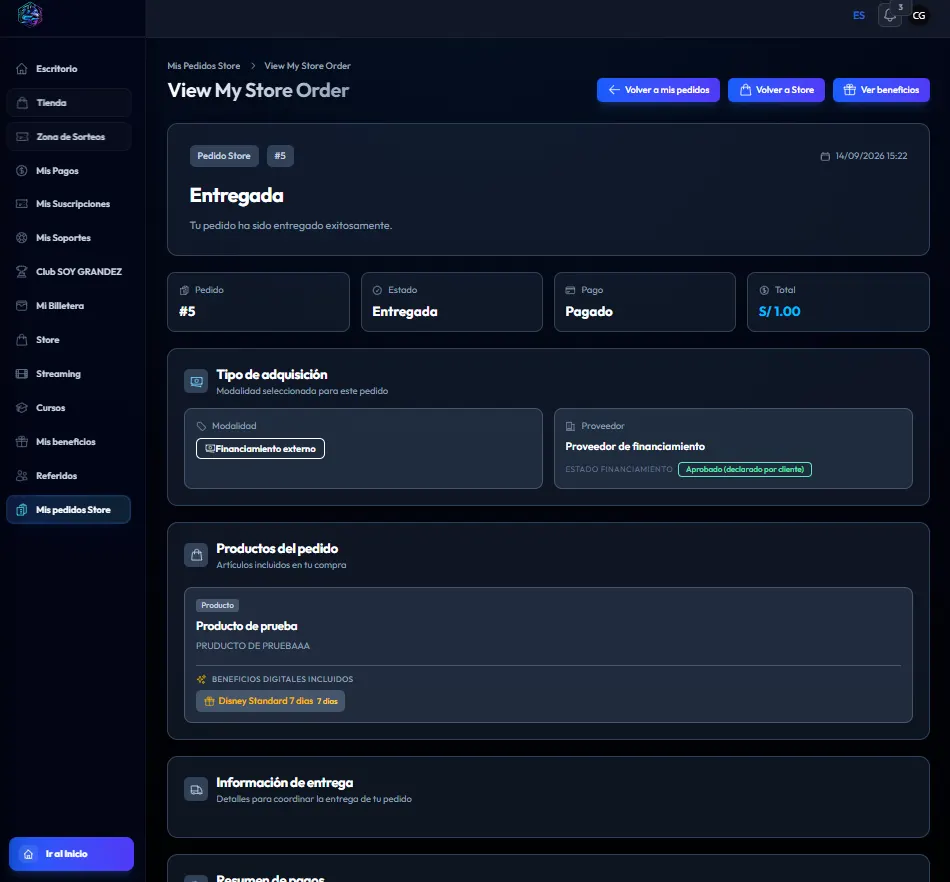Click the Ver beneficios button
Viewport: 950px width, 882px height.
881,90
